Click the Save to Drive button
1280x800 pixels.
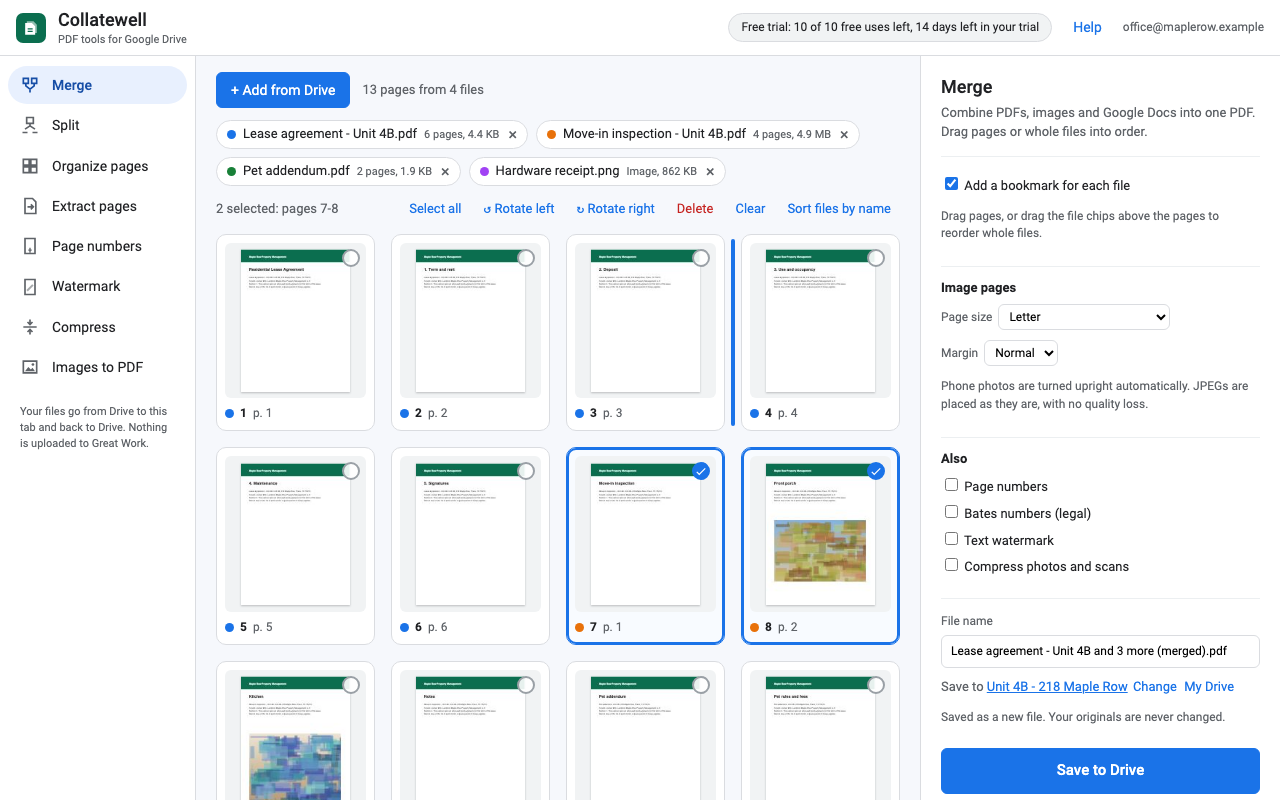[1100, 770]
